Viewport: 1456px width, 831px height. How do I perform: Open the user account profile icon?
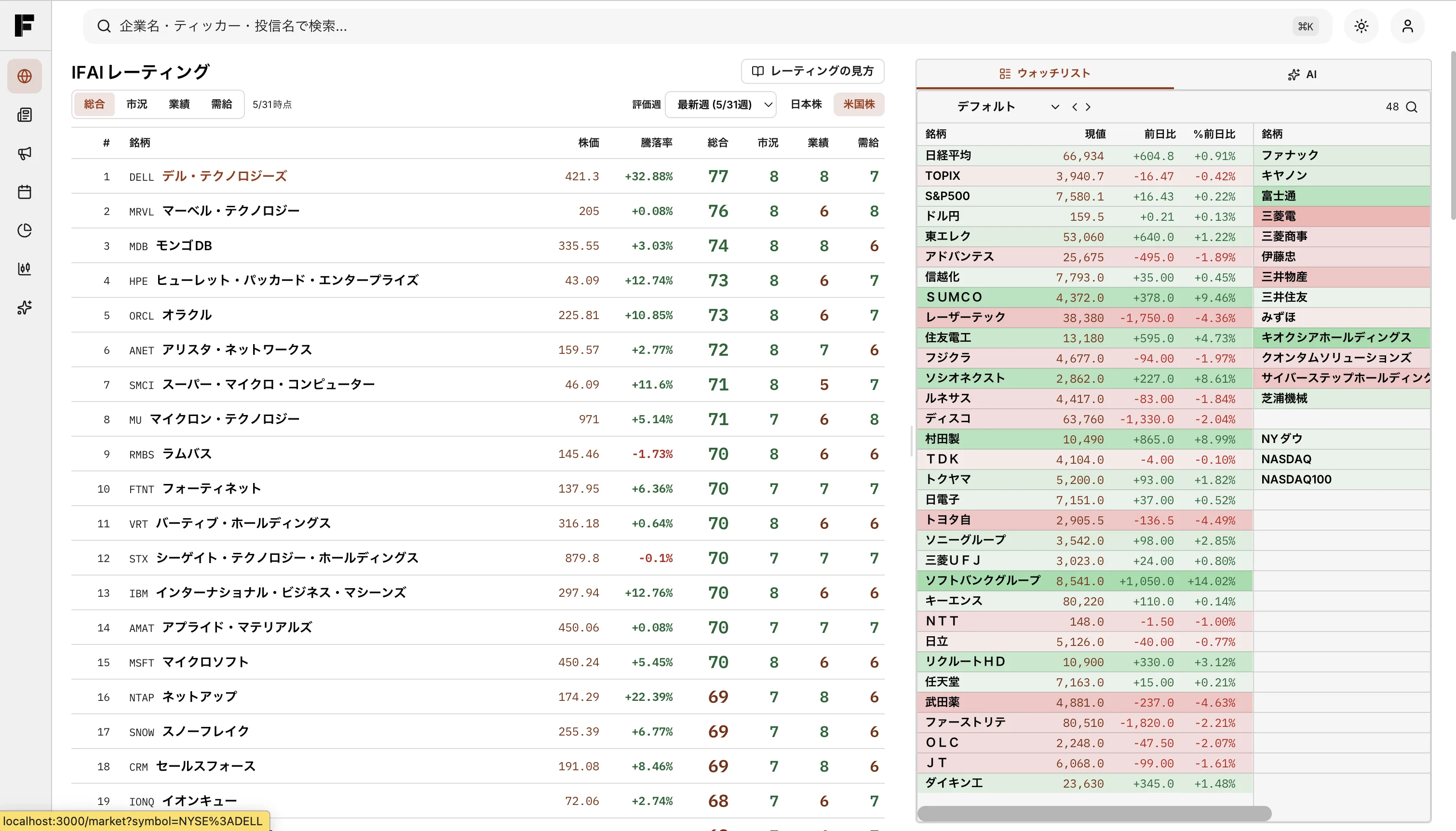click(1407, 26)
